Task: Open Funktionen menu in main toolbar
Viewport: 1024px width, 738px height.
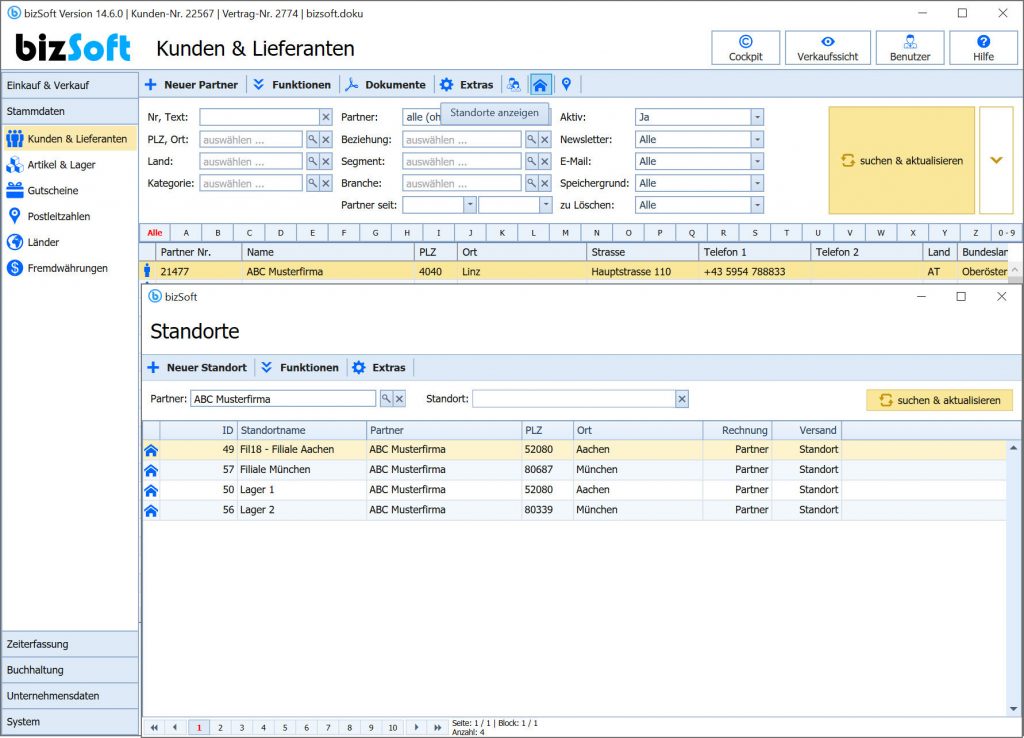Action: (292, 84)
